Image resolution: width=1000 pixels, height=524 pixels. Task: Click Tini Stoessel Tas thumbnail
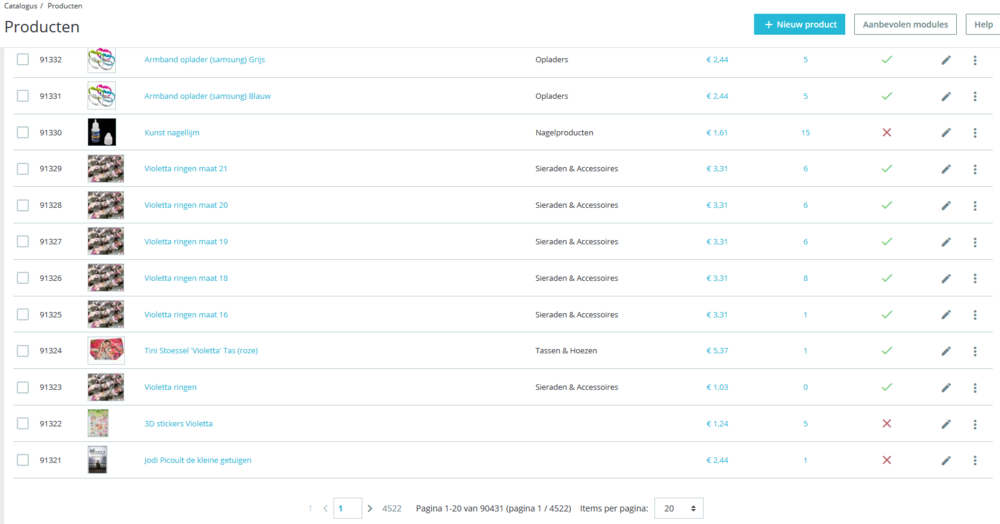click(106, 350)
